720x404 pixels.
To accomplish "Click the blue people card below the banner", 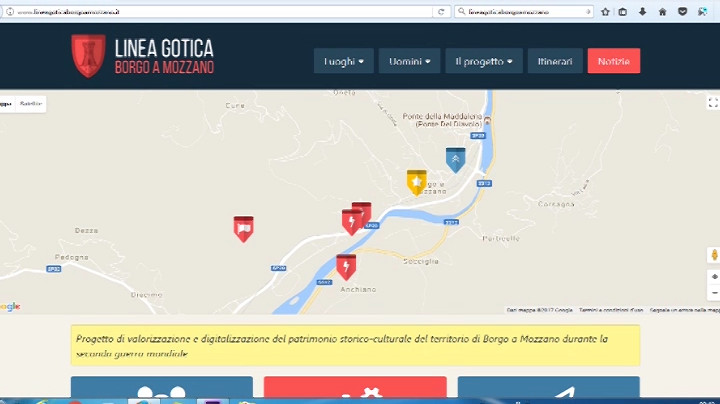I will [x=161, y=390].
